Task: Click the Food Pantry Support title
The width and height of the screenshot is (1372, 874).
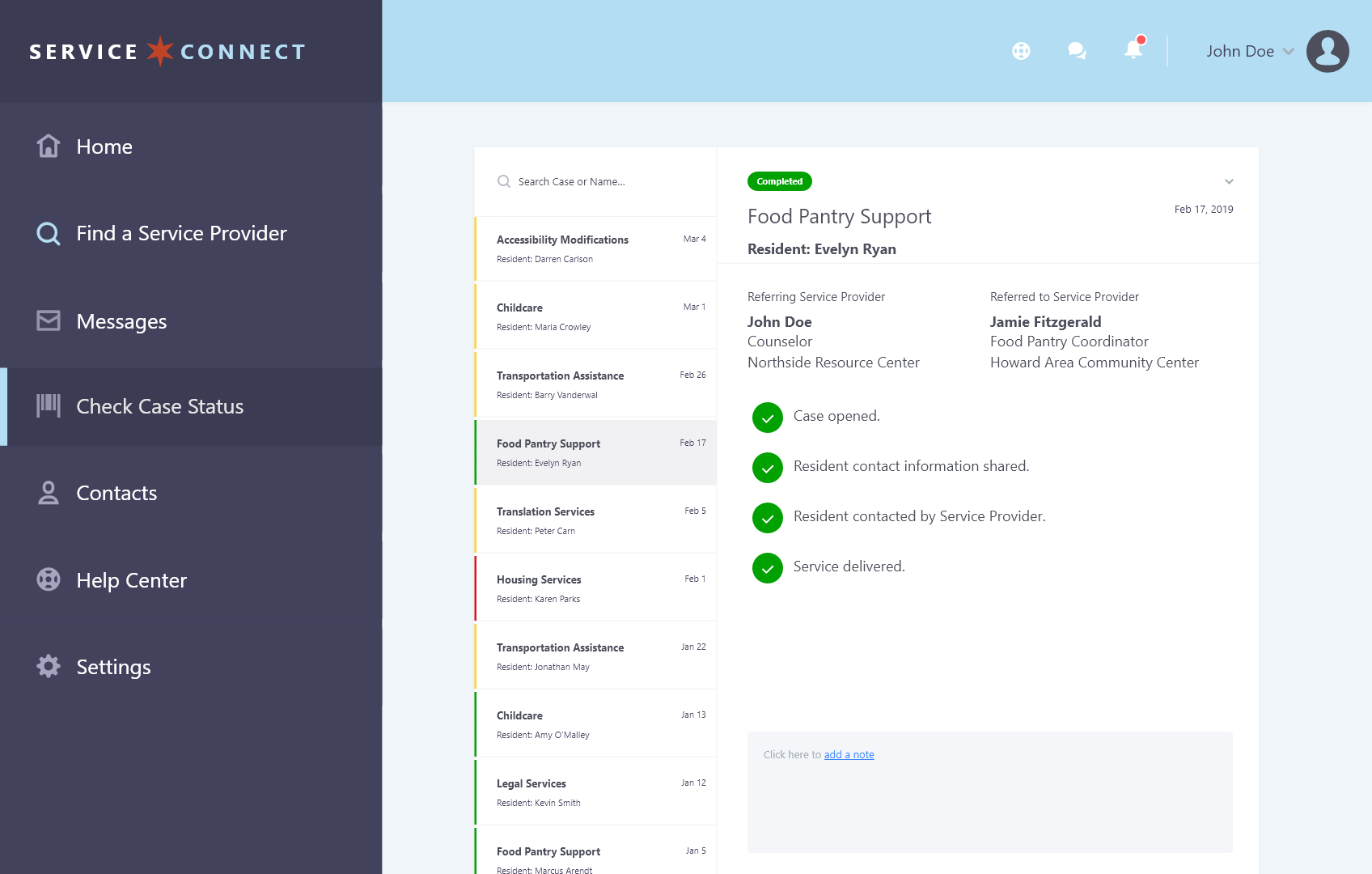Action: coord(839,217)
